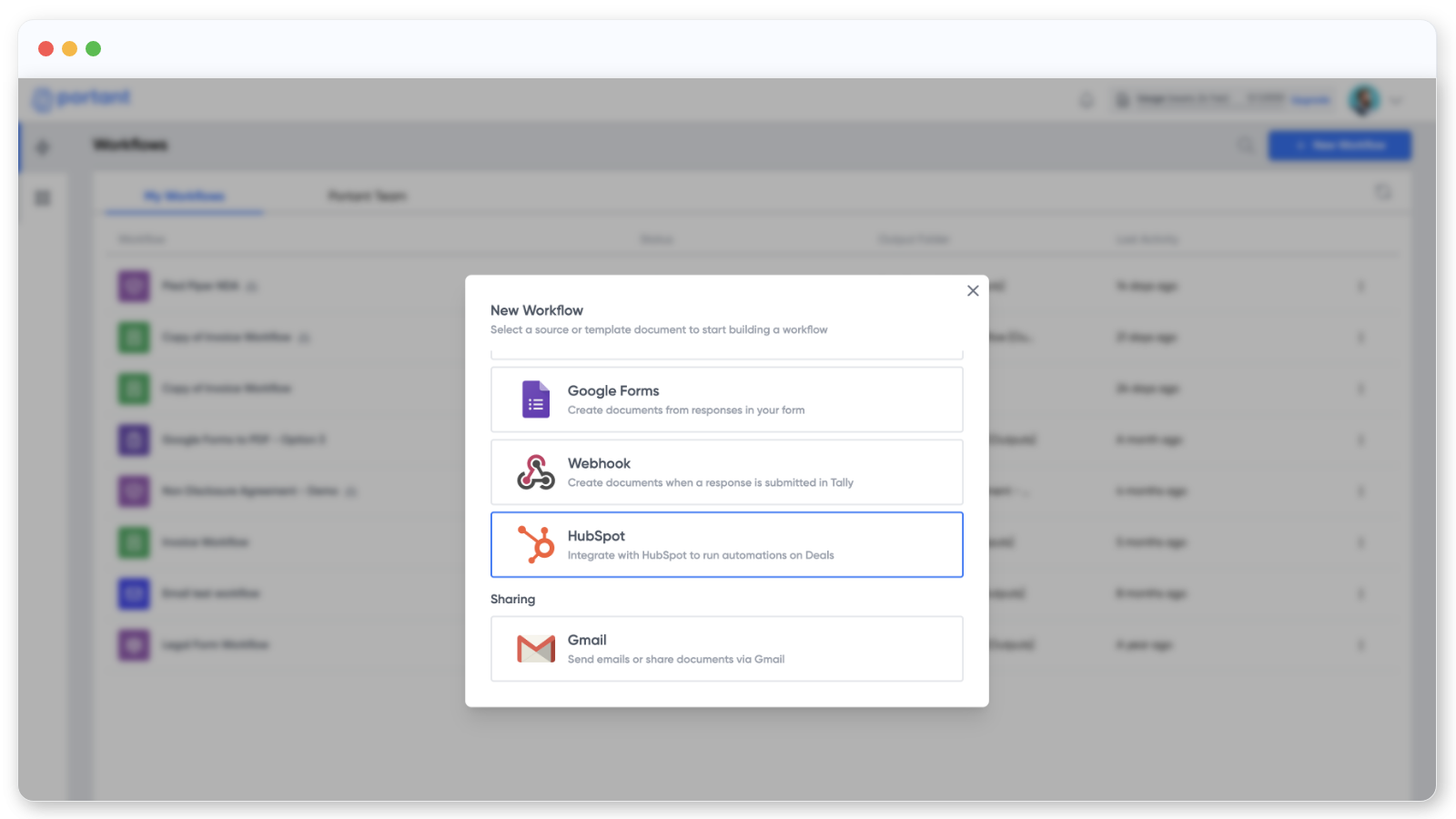Choose Gmail under the Sharing section
The width and height of the screenshot is (1456, 819).
tap(727, 649)
